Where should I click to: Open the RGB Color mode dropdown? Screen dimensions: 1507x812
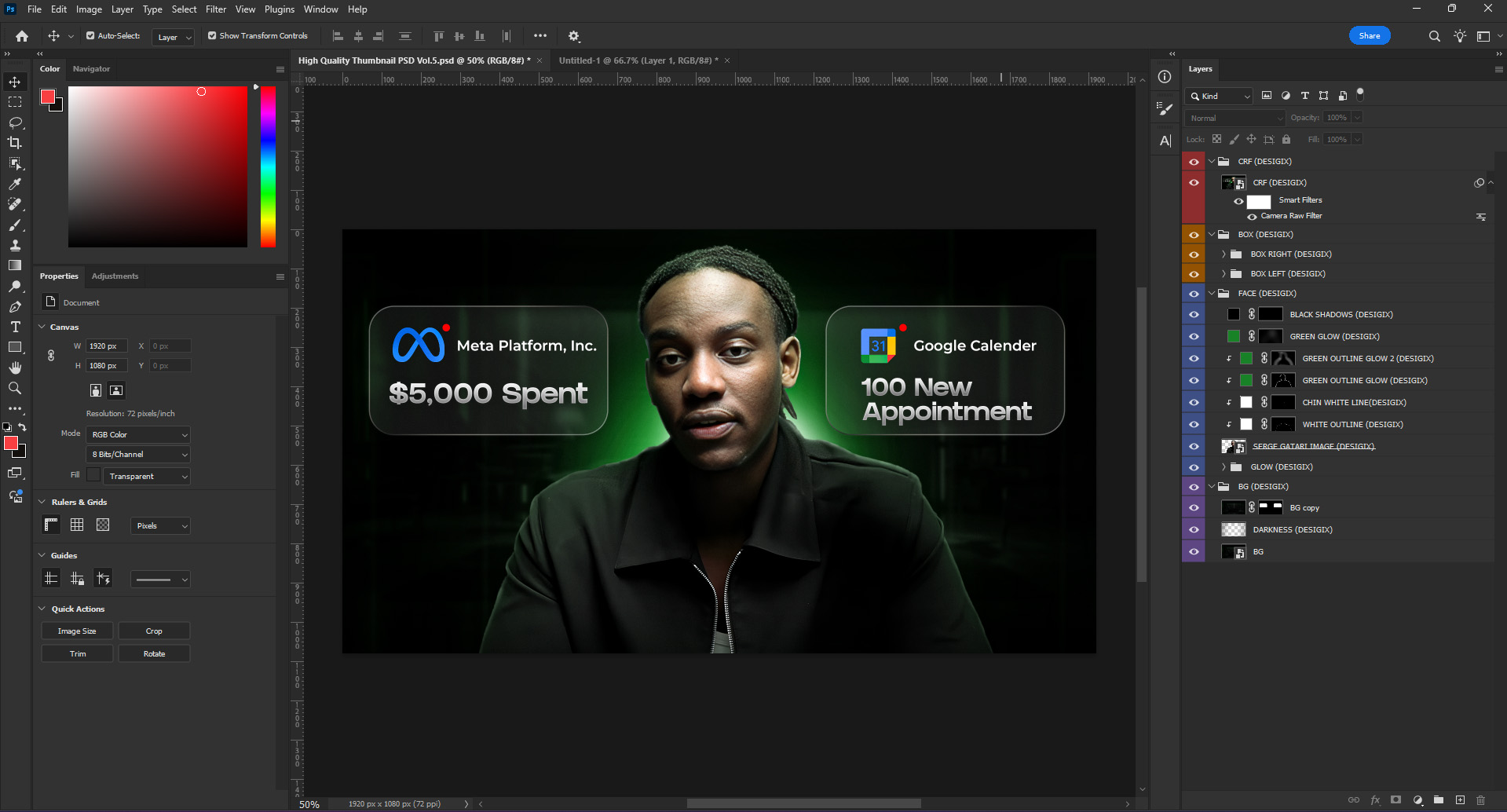pos(138,434)
